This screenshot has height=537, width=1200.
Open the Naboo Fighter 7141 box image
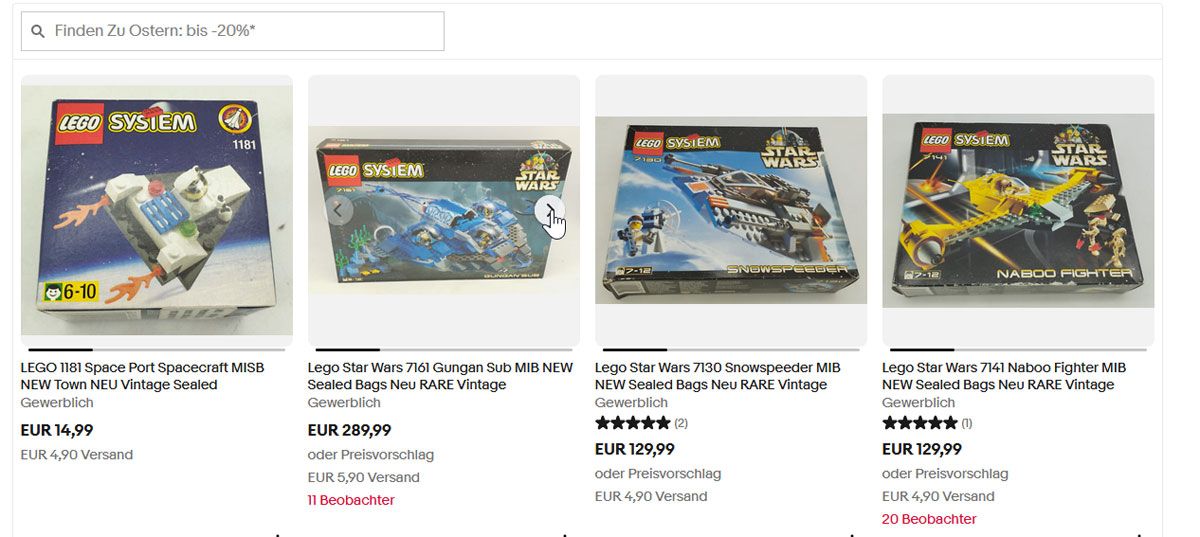coord(1018,210)
